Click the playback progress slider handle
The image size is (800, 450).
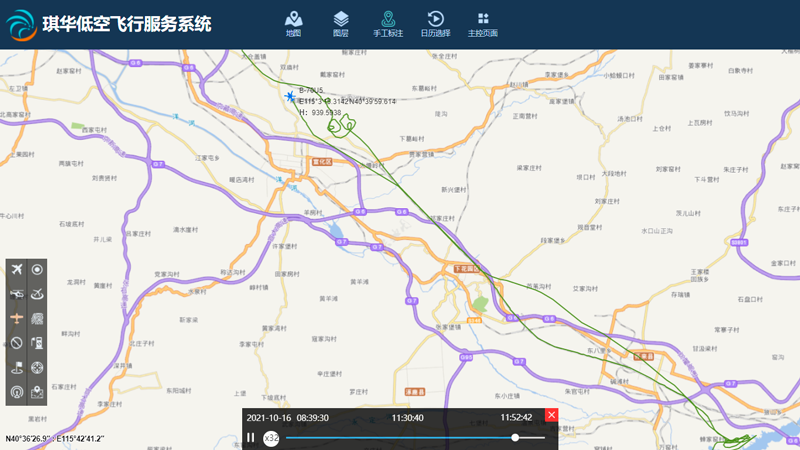(515, 438)
